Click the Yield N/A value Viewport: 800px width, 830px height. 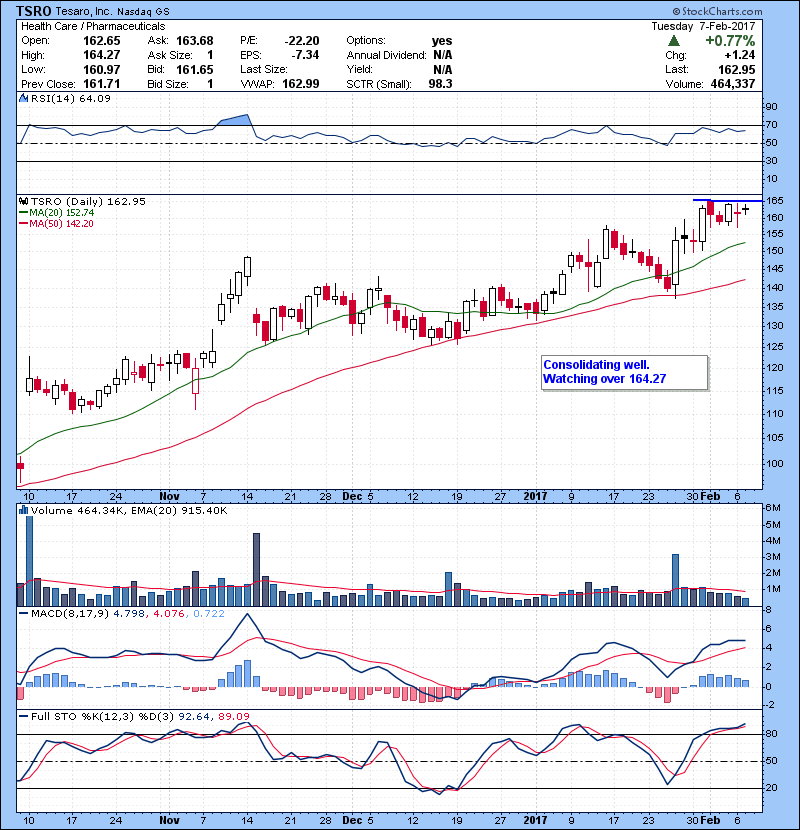(x=443, y=69)
